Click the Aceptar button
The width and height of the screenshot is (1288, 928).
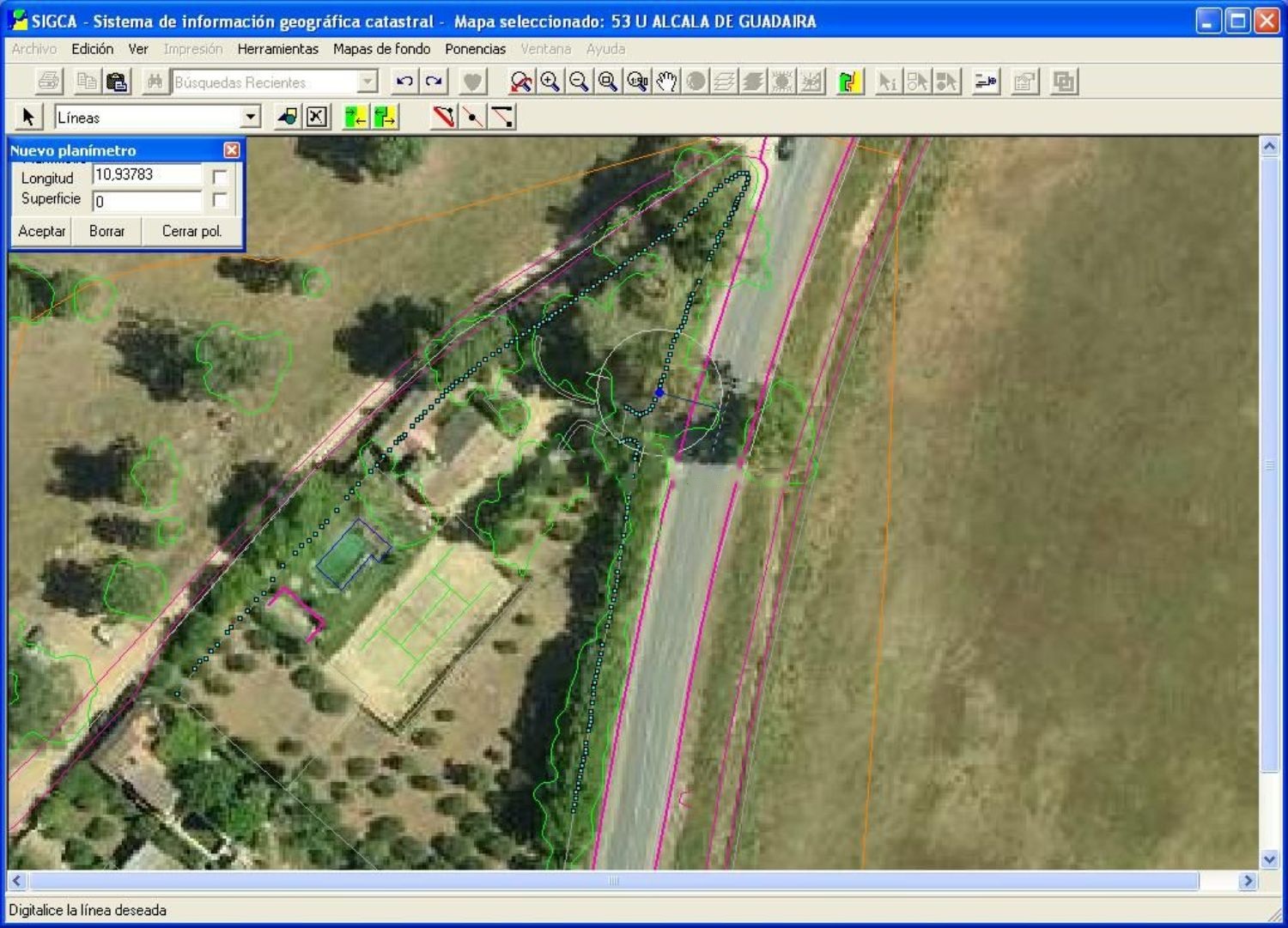click(x=41, y=231)
